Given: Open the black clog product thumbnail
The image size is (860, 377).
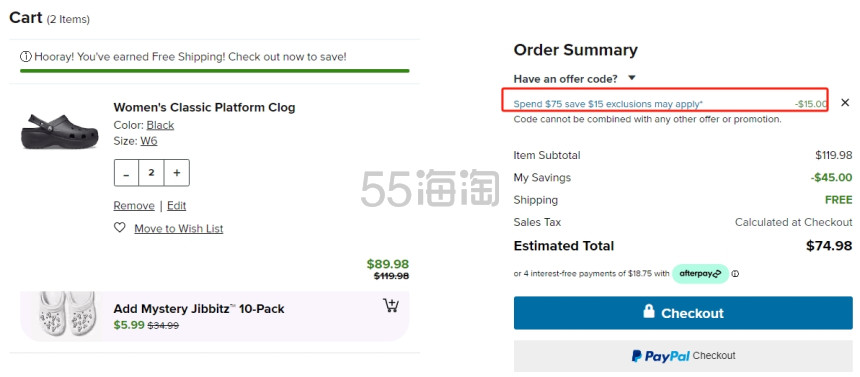Looking at the screenshot, I should coord(60,131).
